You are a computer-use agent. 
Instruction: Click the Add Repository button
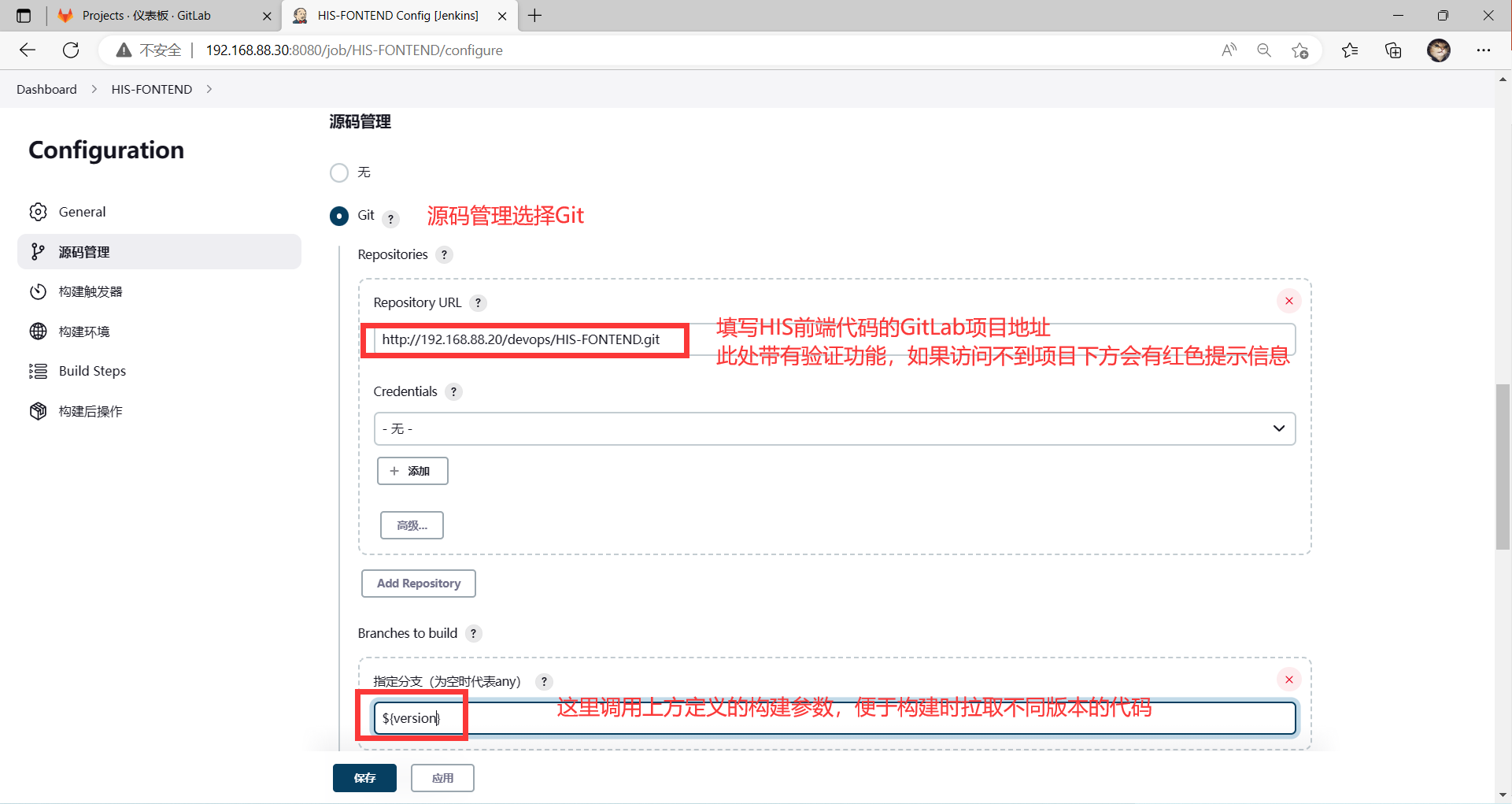pyautogui.click(x=418, y=584)
